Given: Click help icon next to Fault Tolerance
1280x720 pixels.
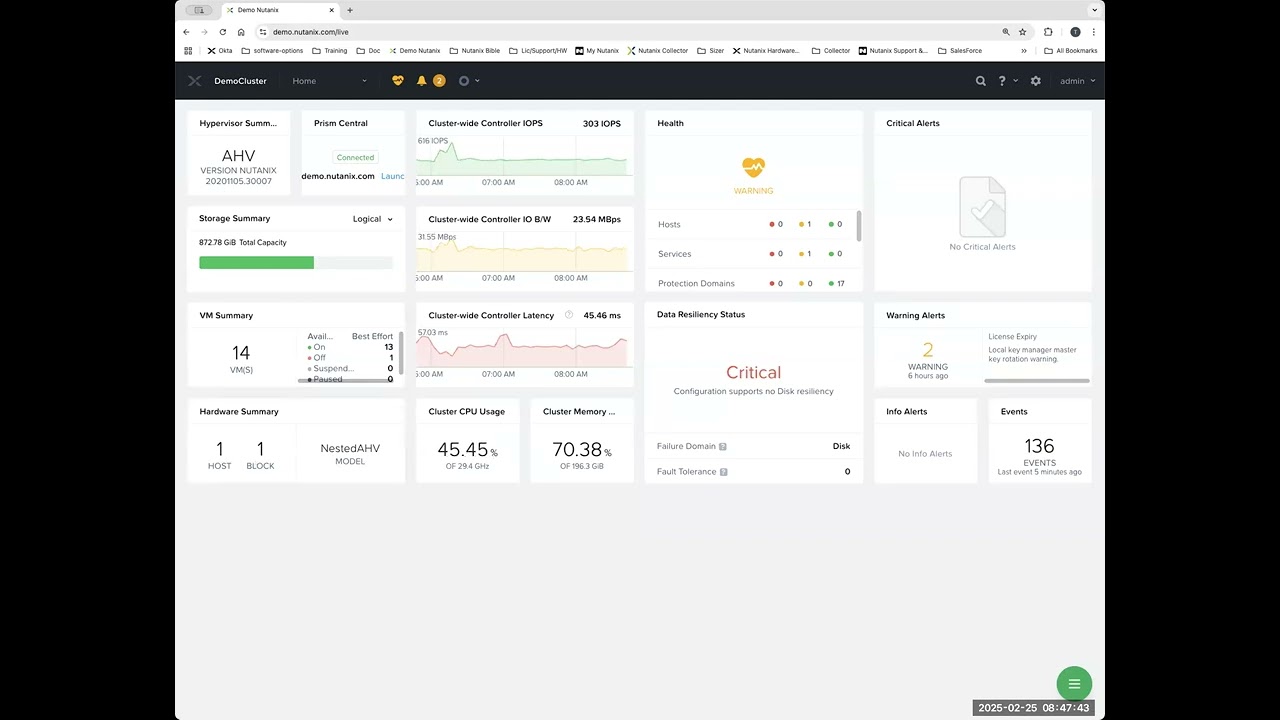Looking at the screenshot, I should coord(723,472).
